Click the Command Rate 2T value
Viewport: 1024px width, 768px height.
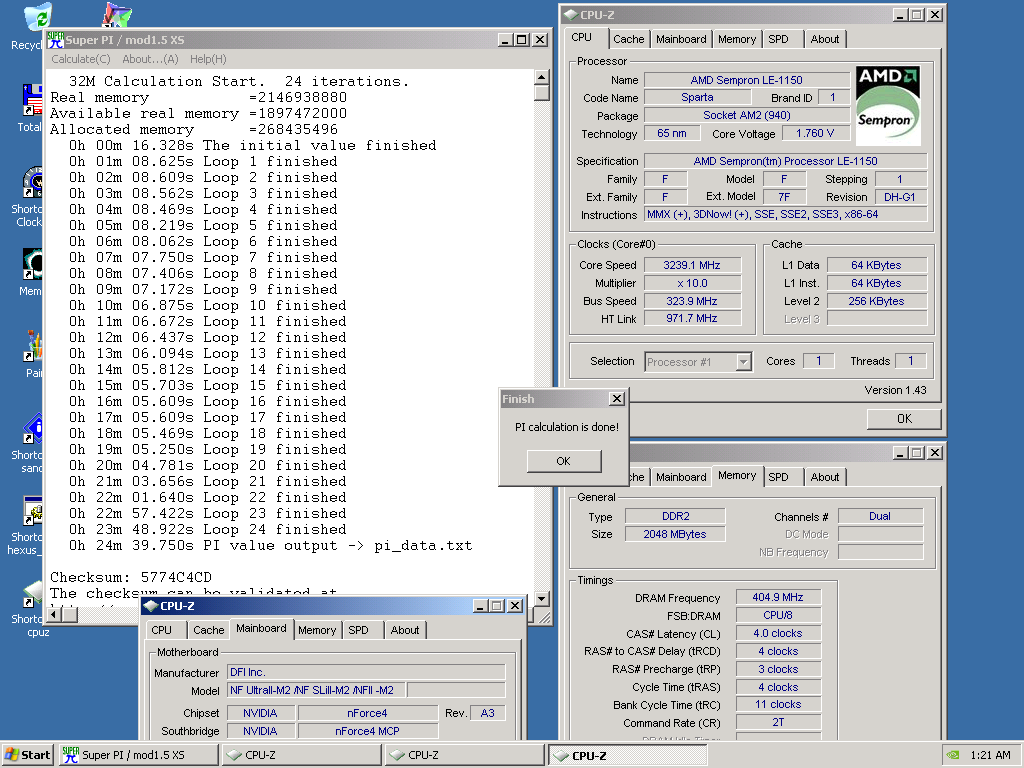[778, 722]
